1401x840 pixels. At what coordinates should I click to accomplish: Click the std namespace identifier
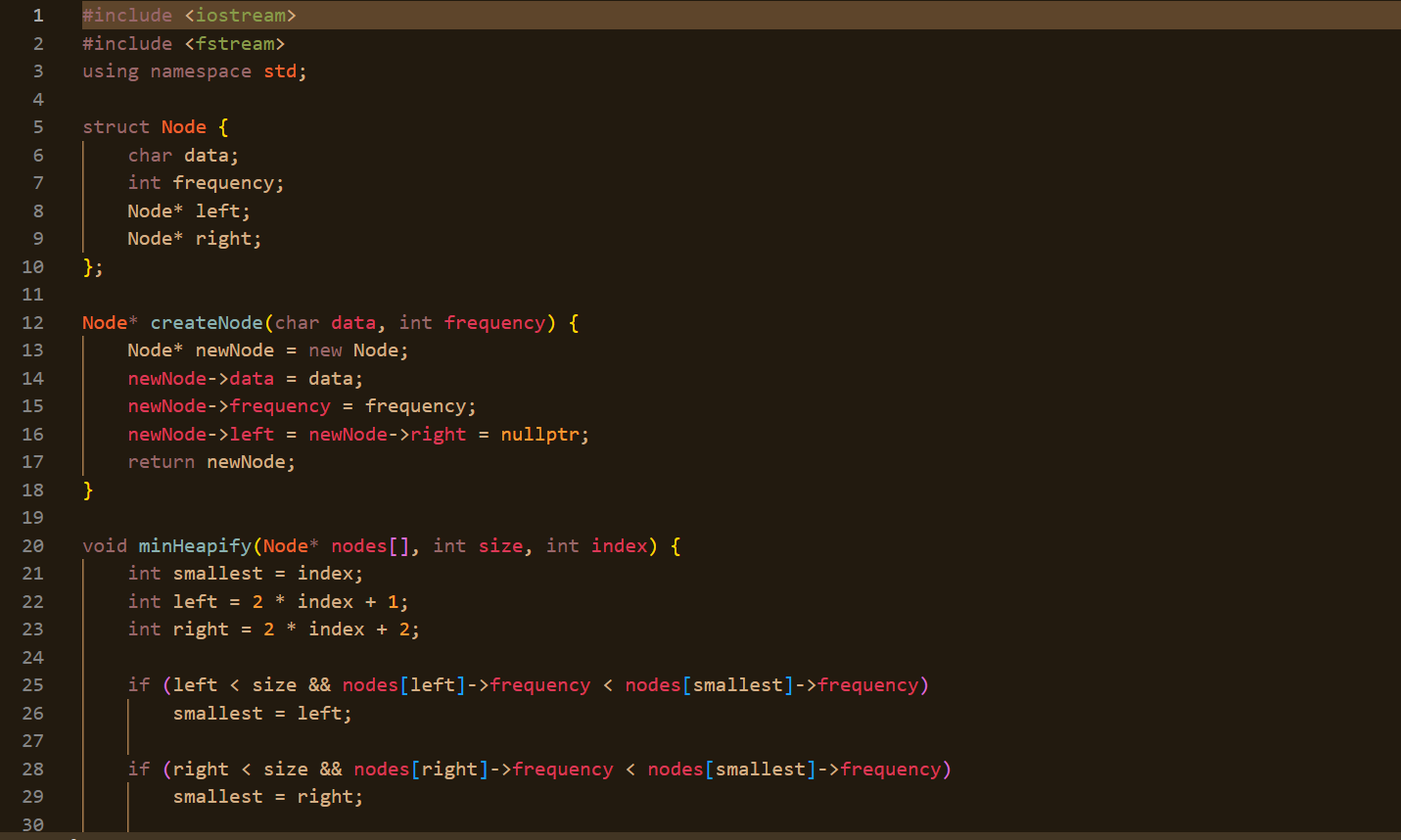[279, 70]
